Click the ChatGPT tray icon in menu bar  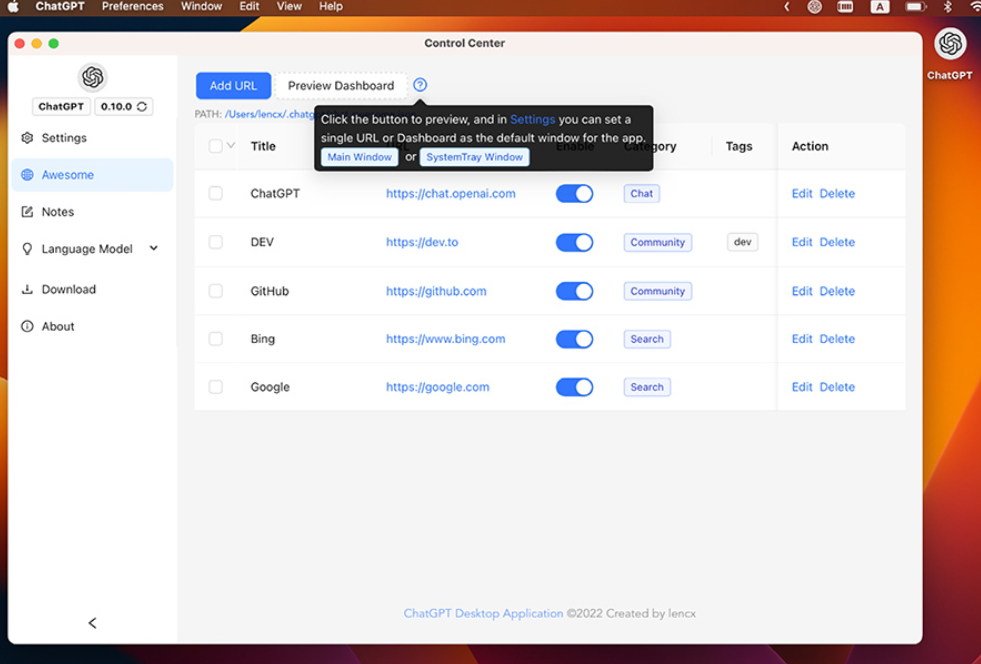pos(814,6)
